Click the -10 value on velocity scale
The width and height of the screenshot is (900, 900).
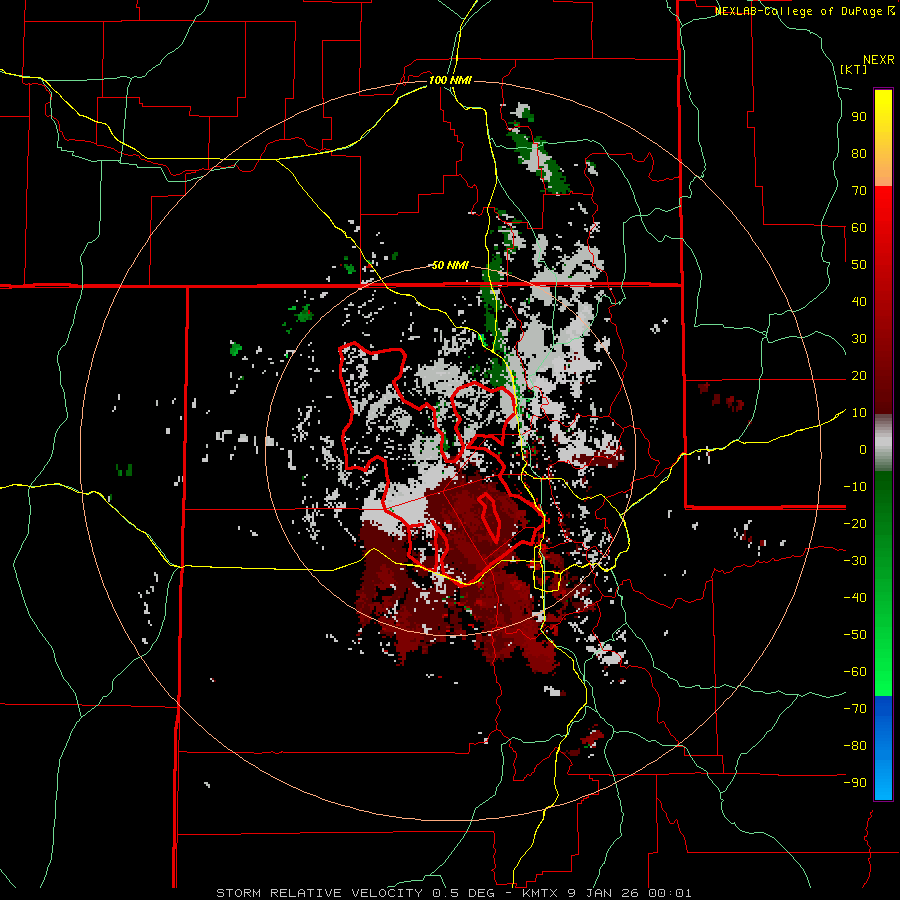855,487
